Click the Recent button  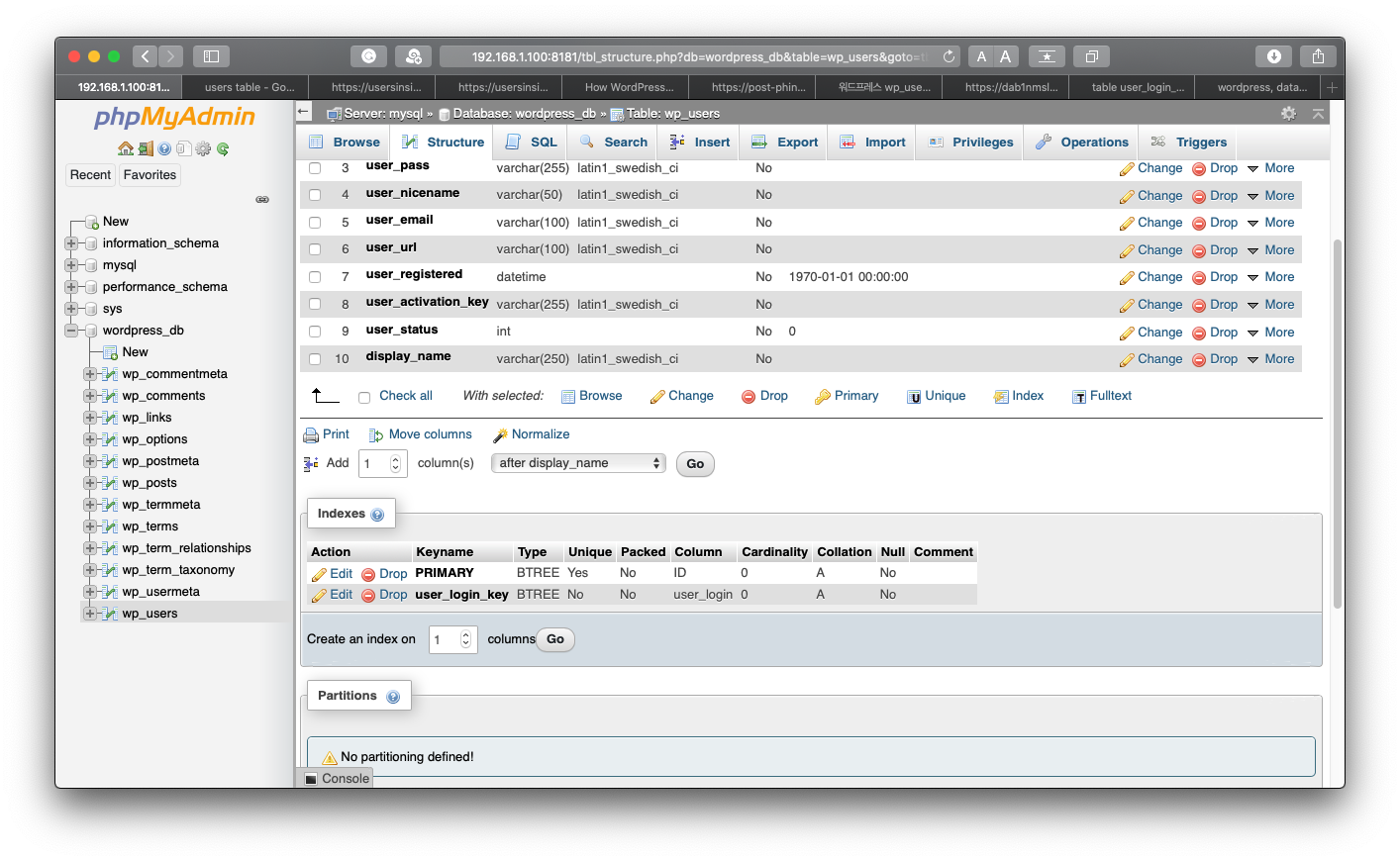[x=90, y=175]
